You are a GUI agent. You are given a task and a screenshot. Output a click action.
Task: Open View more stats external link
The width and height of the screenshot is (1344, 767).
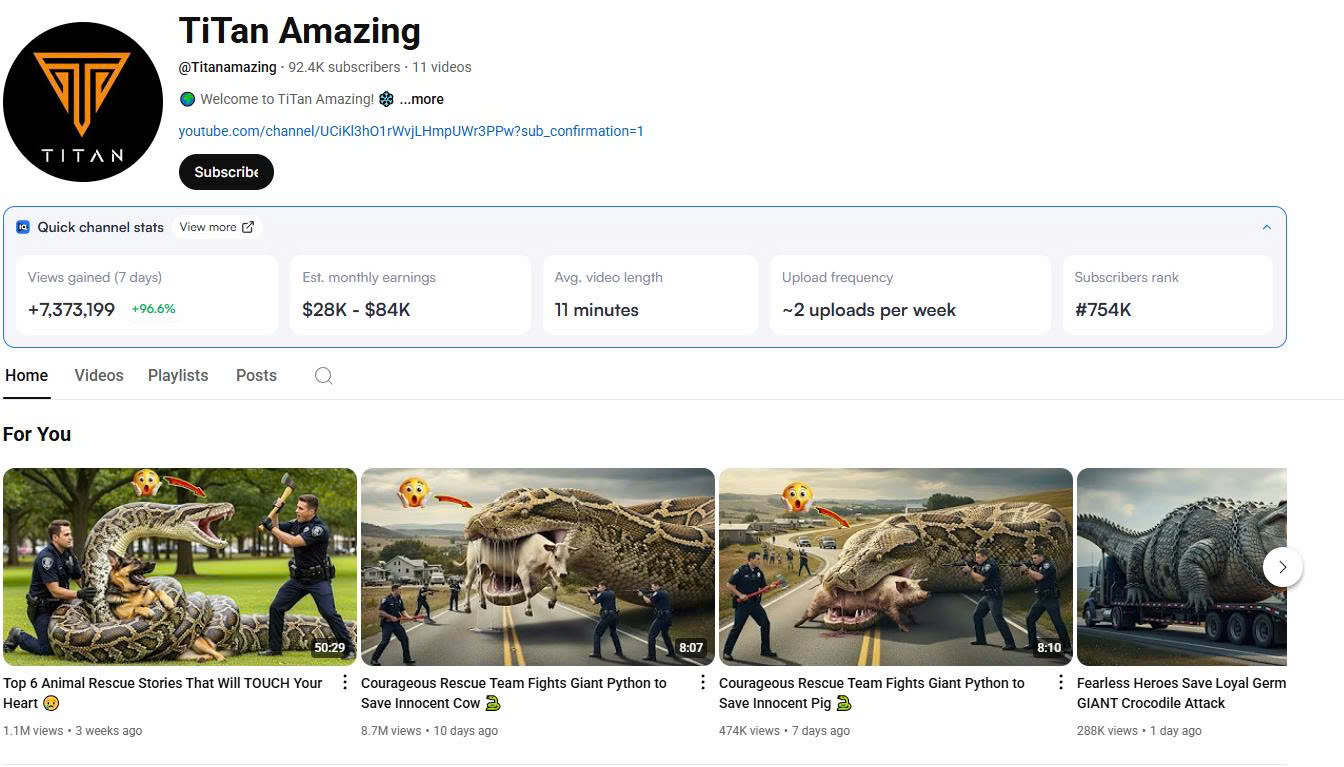216,227
